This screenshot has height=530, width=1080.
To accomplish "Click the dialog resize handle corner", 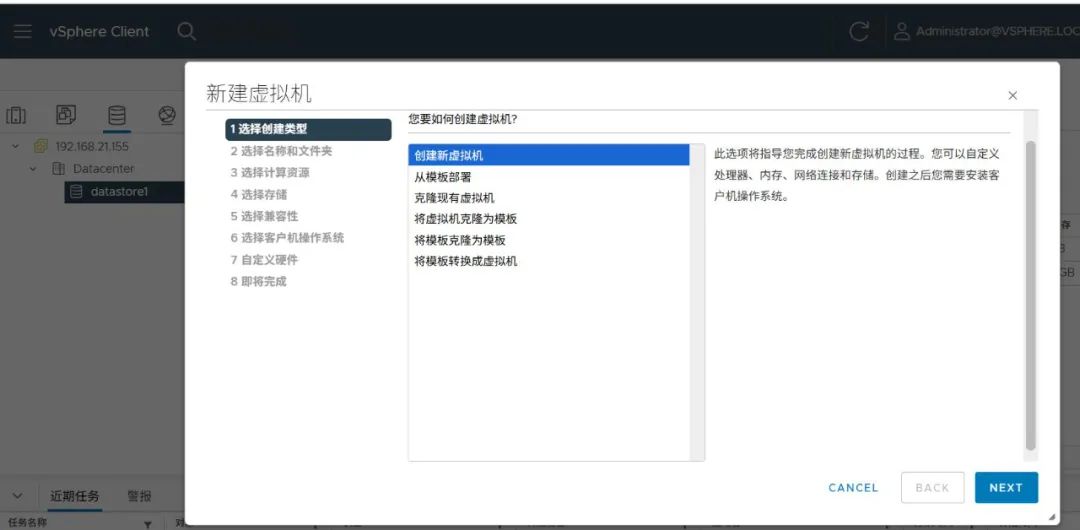I will pyautogui.click(x=1051, y=516).
